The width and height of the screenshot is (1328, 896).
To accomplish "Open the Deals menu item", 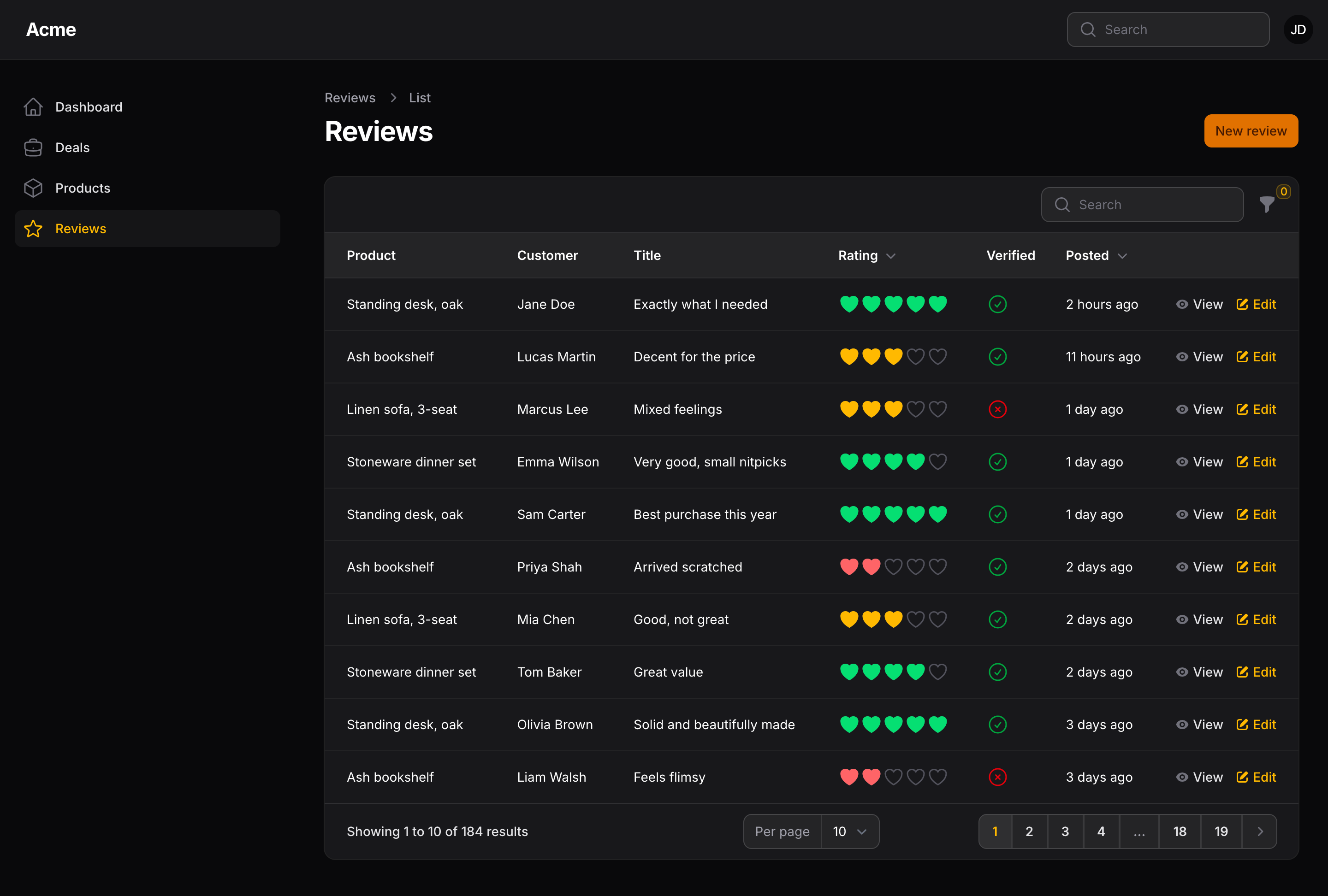I will tap(148, 147).
